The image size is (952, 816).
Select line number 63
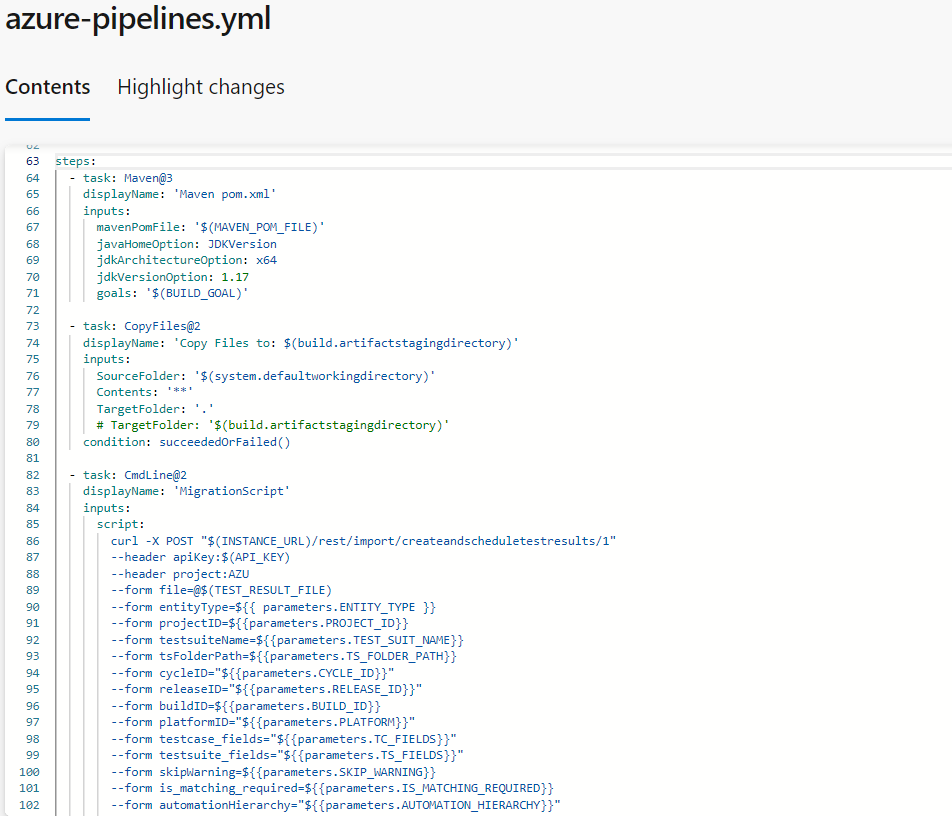point(32,161)
